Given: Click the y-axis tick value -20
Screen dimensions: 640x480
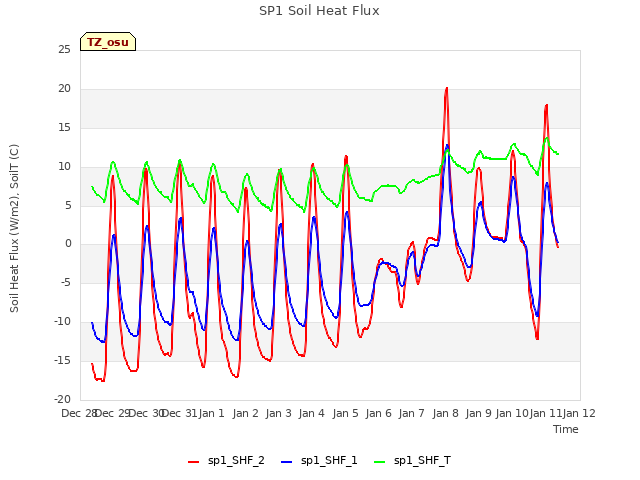Looking at the screenshot, I should [x=63, y=399].
